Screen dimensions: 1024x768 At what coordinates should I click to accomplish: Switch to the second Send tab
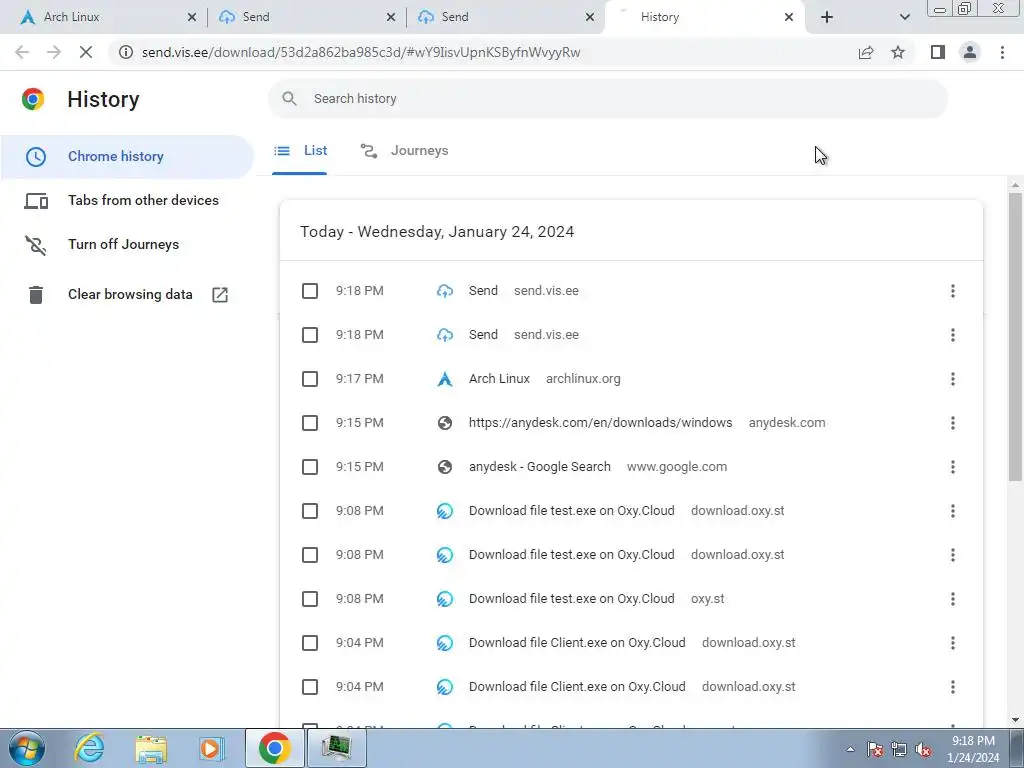click(x=506, y=17)
